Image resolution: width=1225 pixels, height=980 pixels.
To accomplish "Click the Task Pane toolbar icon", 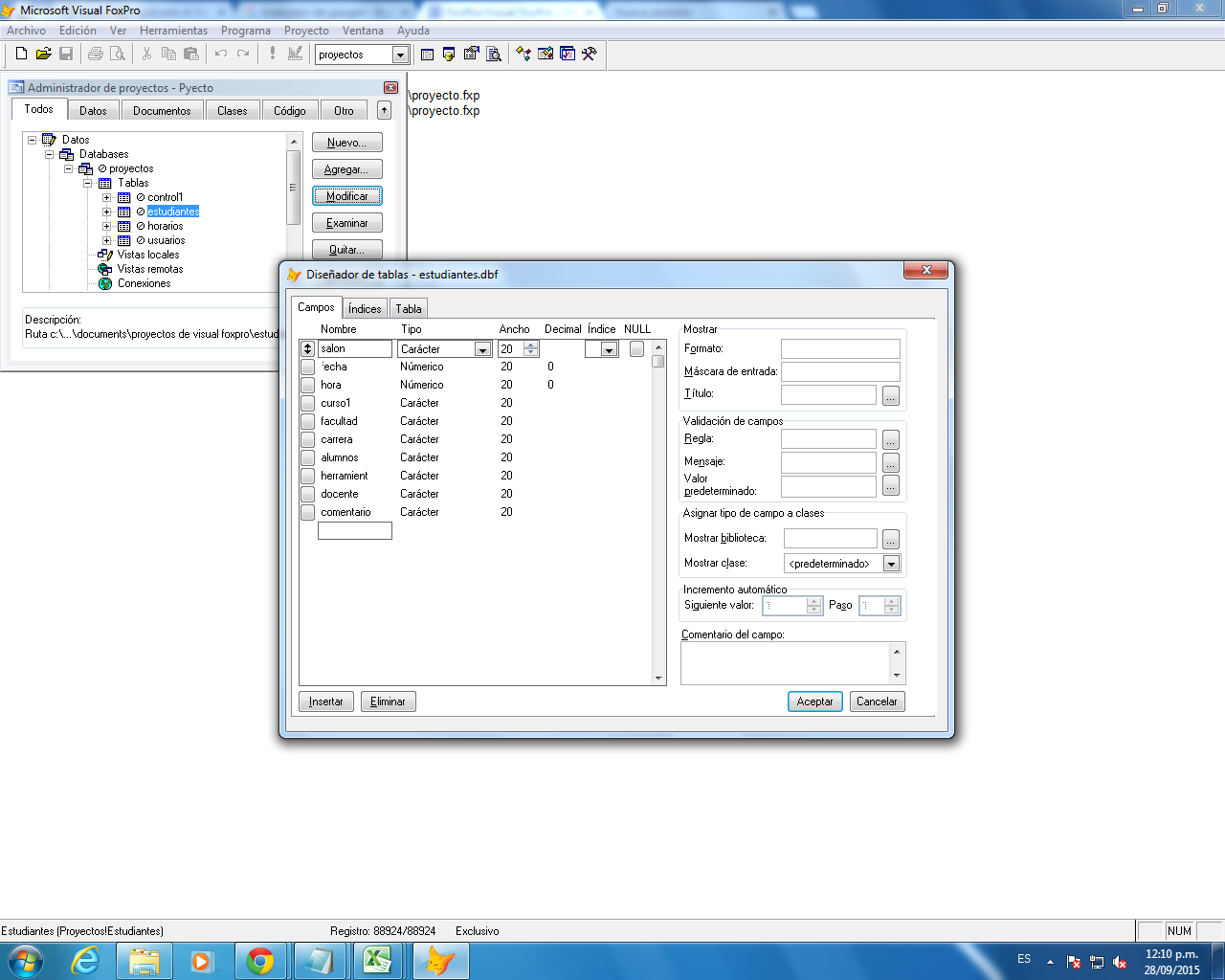I will [568, 55].
